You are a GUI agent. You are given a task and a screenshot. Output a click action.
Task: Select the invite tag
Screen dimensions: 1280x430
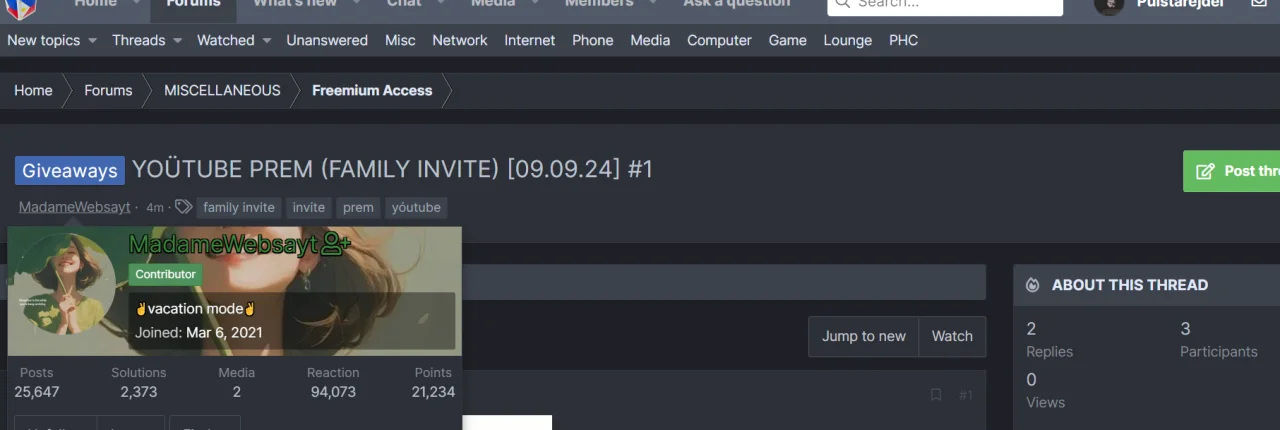pyautogui.click(x=309, y=207)
